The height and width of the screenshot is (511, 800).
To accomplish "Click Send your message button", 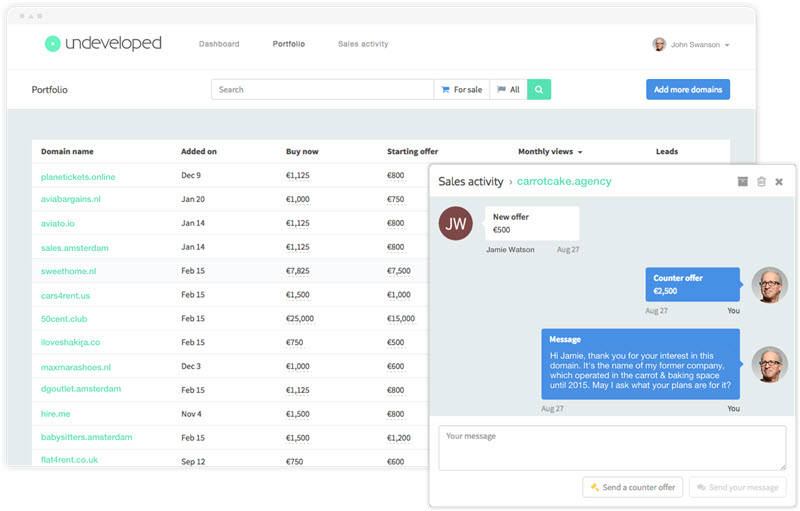I will pos(738,487).
